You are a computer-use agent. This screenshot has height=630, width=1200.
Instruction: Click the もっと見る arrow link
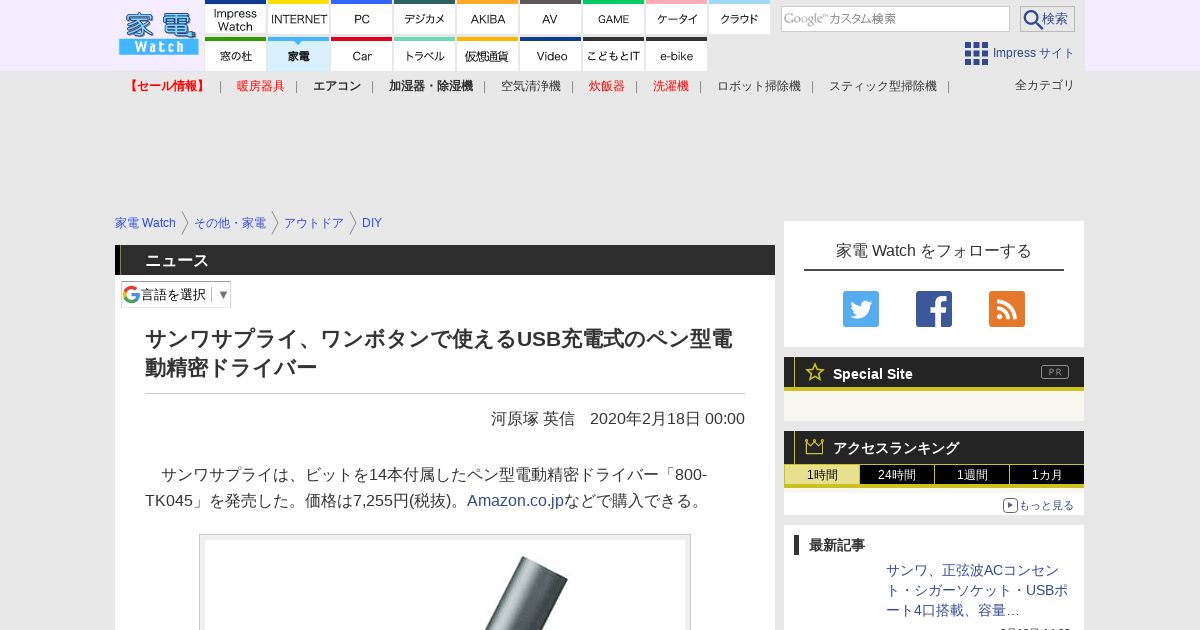coord(1038,505)
